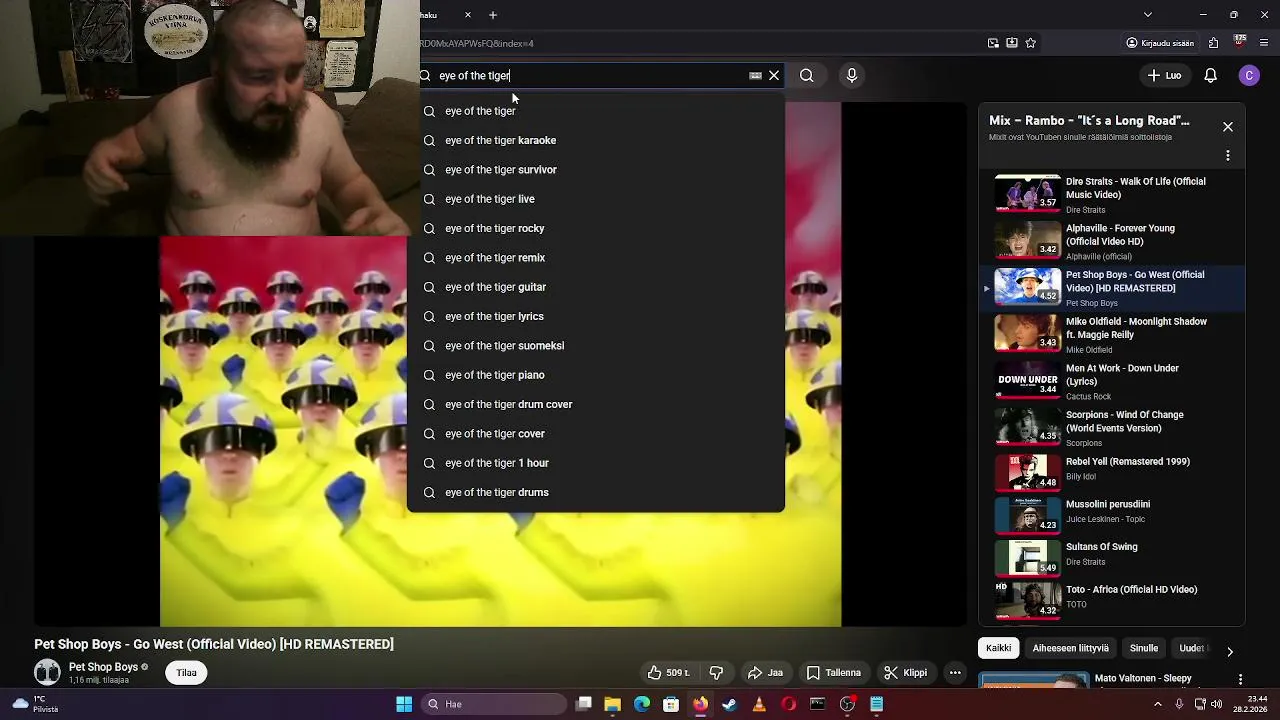Click the Luo create button

[1164, 75]
